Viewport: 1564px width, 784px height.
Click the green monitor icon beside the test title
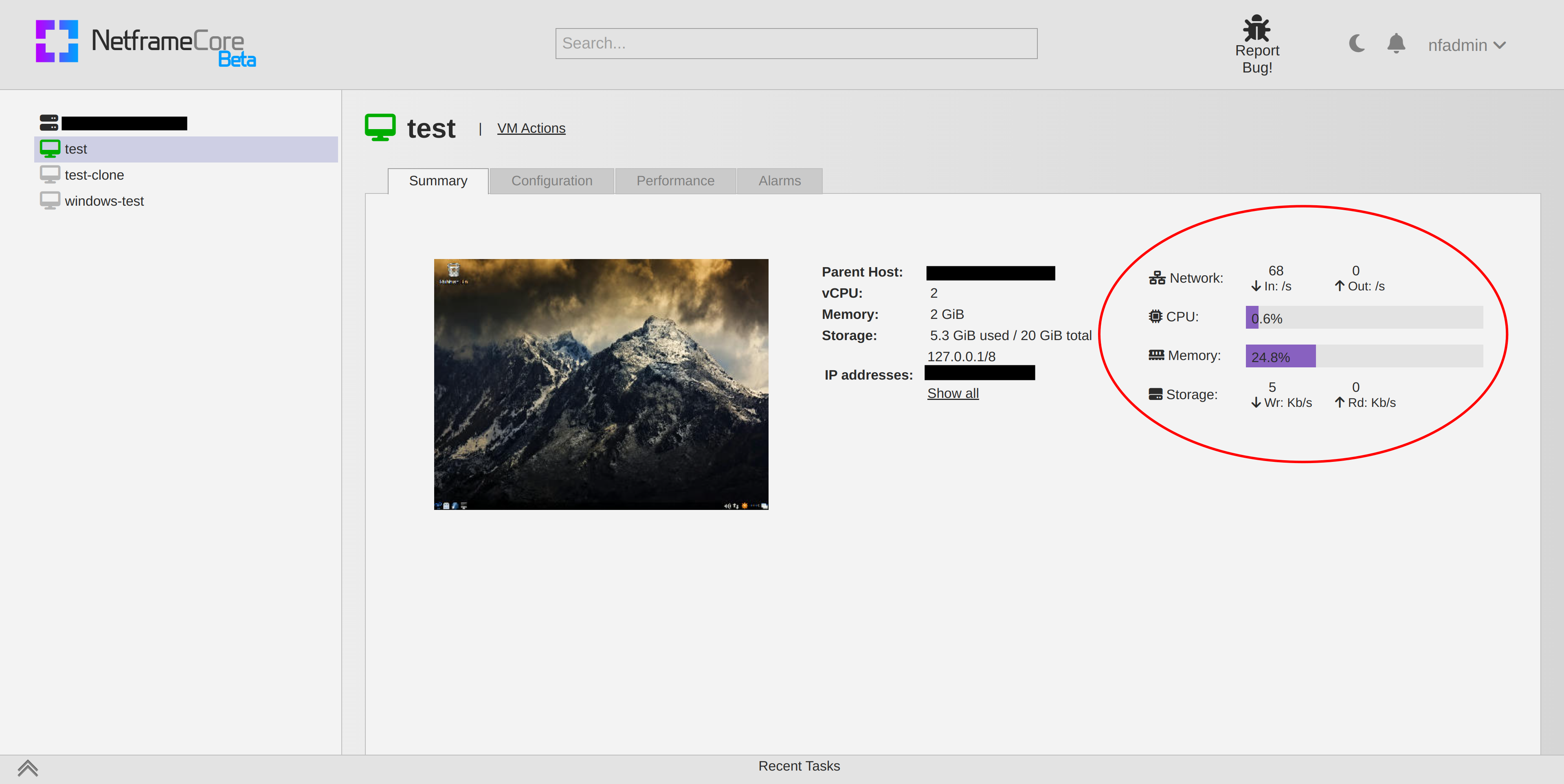coord(380,127)
